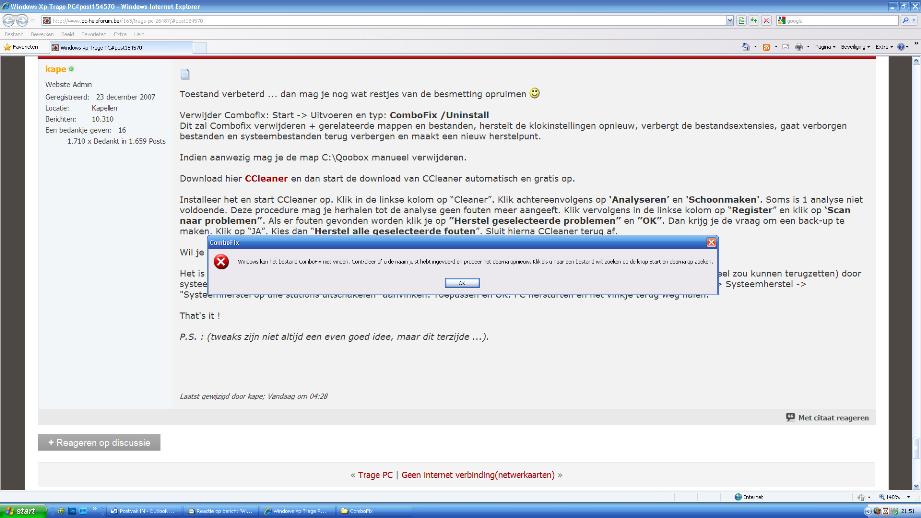The image size is (921, 518).
Task: Open the Favorieten menu
Action: click(94, 34)
